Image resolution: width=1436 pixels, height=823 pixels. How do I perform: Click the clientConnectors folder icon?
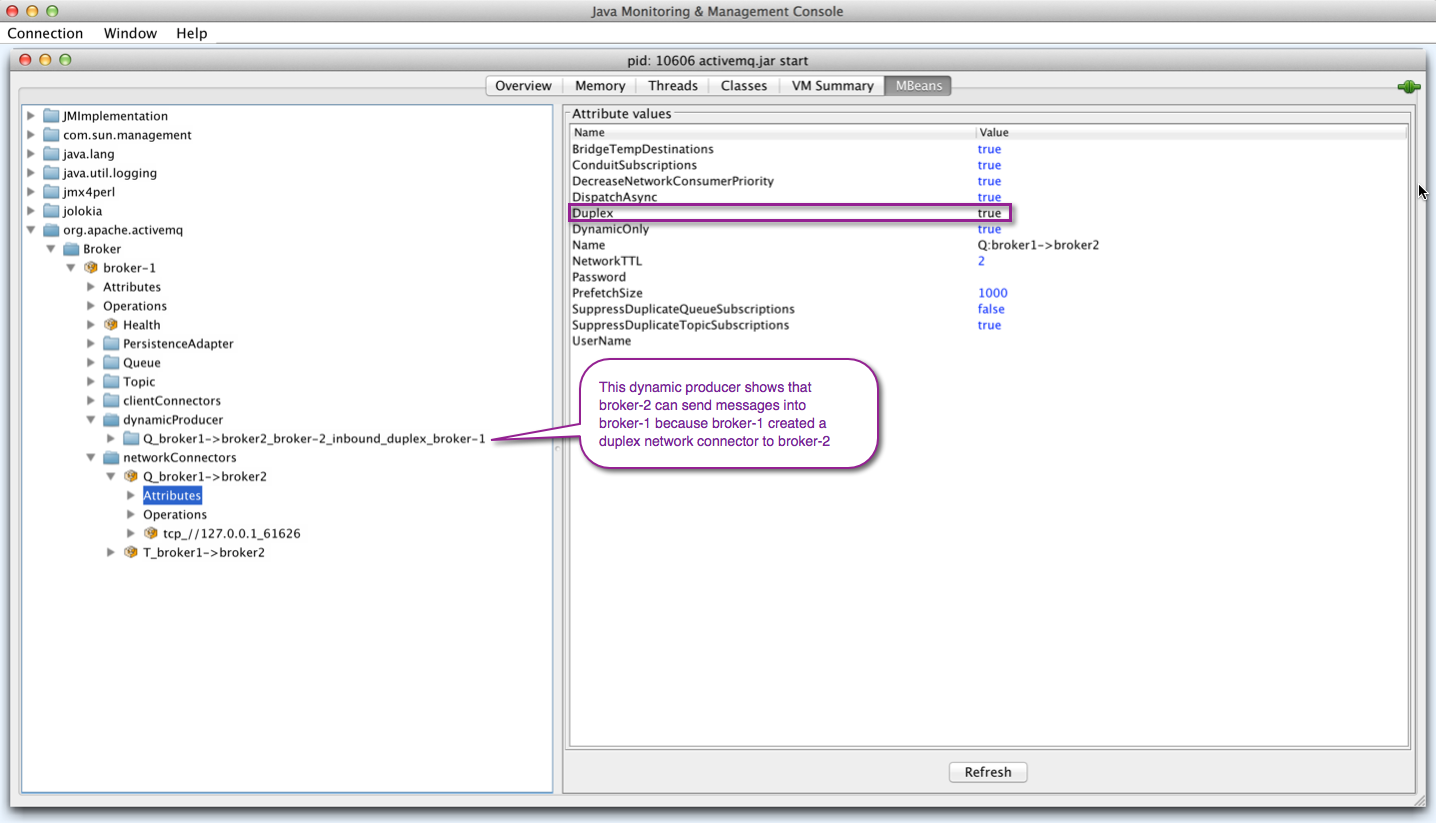pyautogui.click(x=111, y=401)
